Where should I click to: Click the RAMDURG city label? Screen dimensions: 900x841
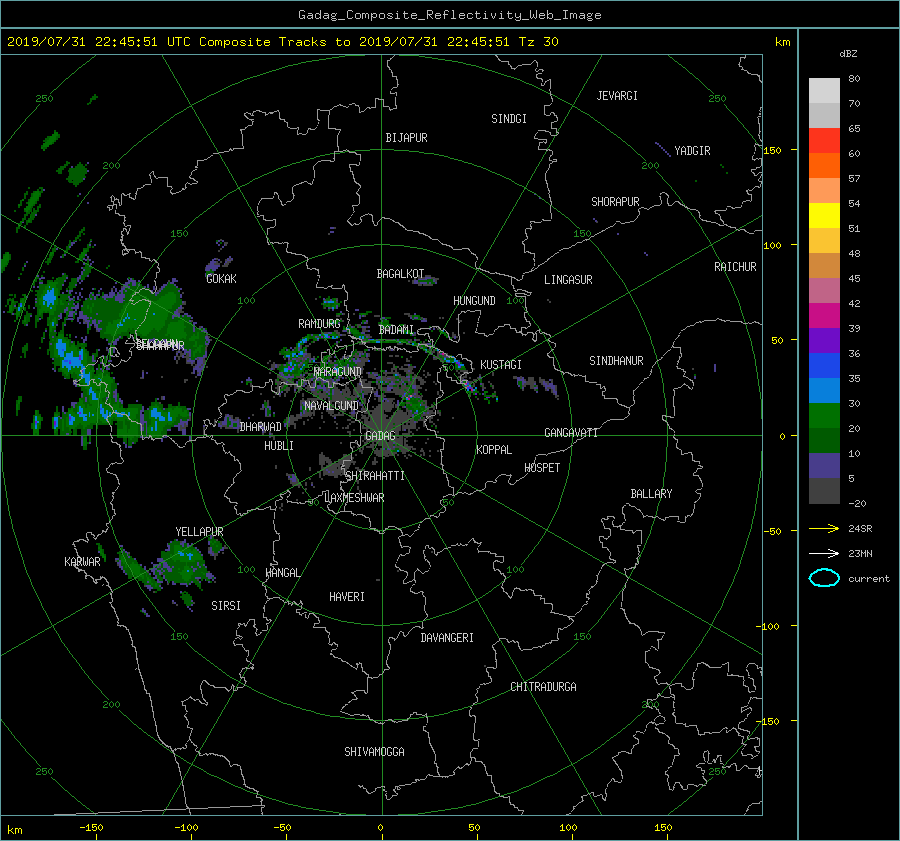(x=319, y=324)
